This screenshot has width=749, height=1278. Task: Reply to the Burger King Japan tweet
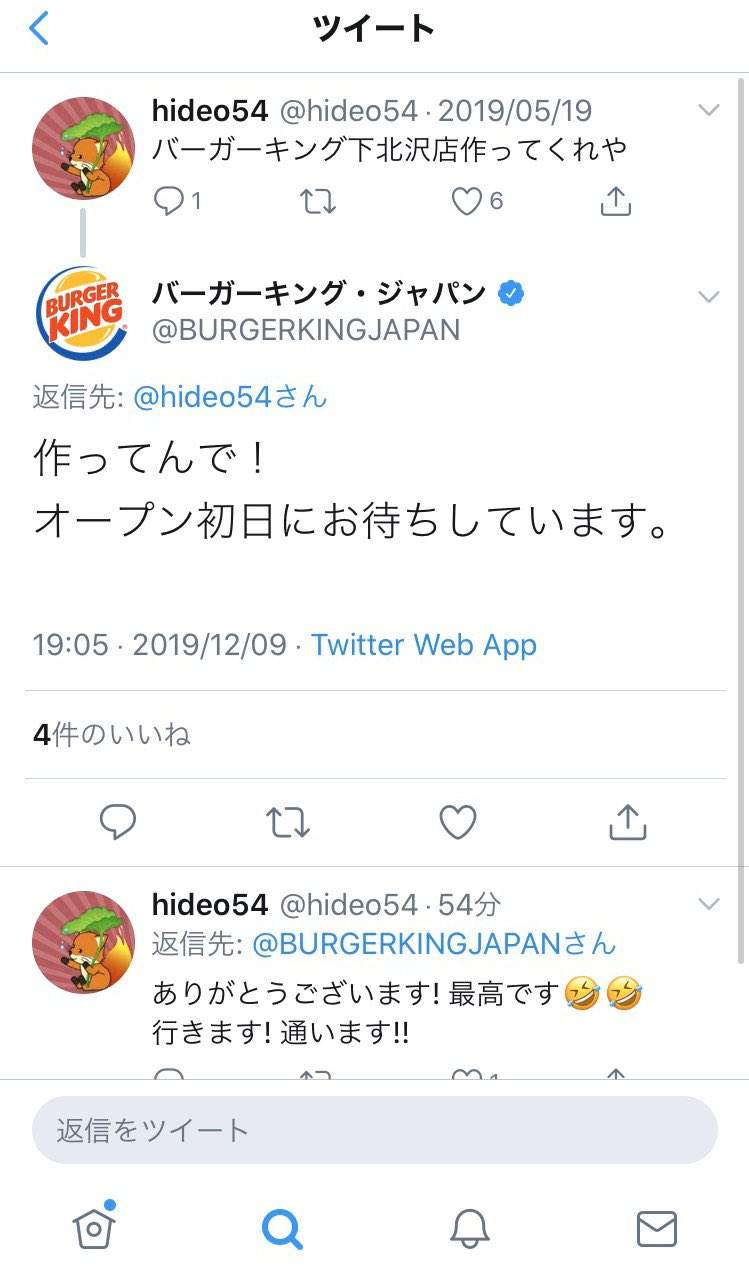point(118,822)
